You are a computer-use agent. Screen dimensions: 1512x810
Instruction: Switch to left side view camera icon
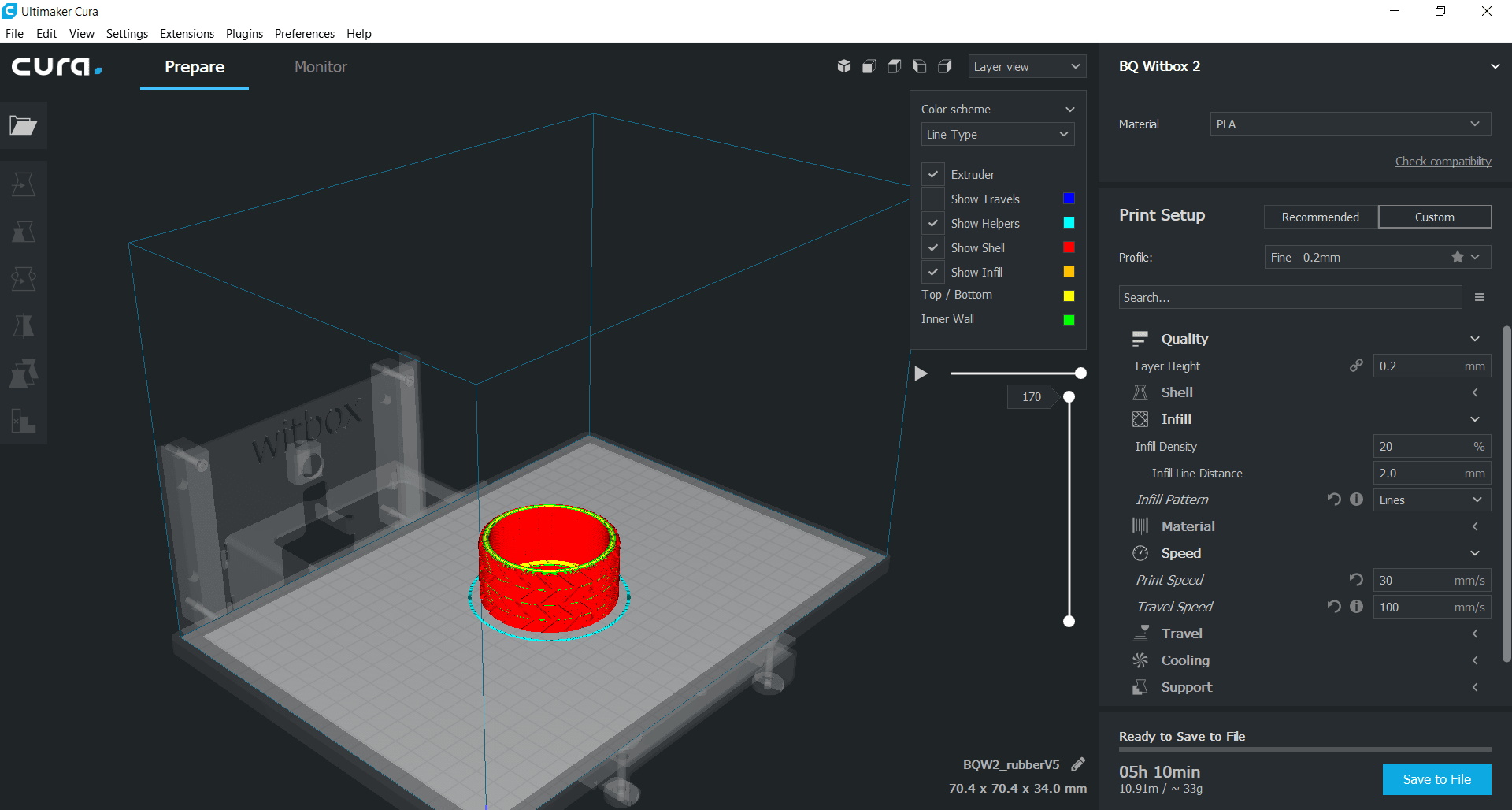(x=920, y=66)
